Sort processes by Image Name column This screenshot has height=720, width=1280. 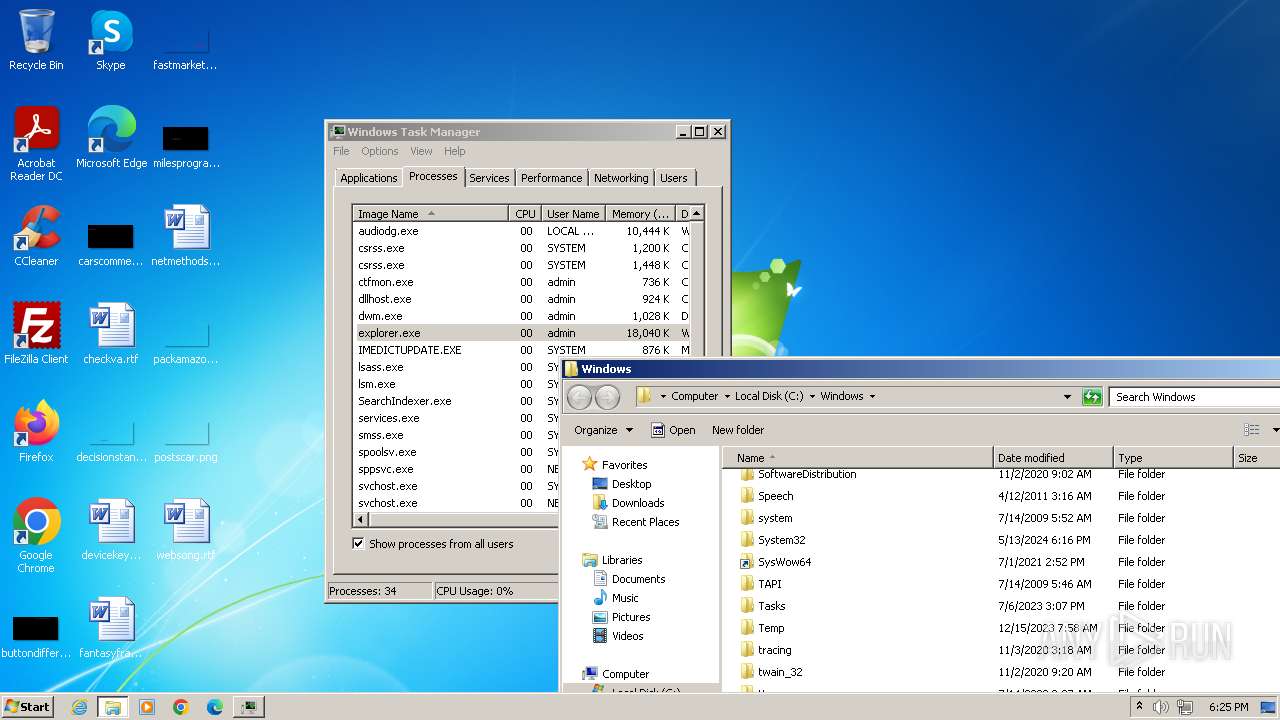point(430,213)
